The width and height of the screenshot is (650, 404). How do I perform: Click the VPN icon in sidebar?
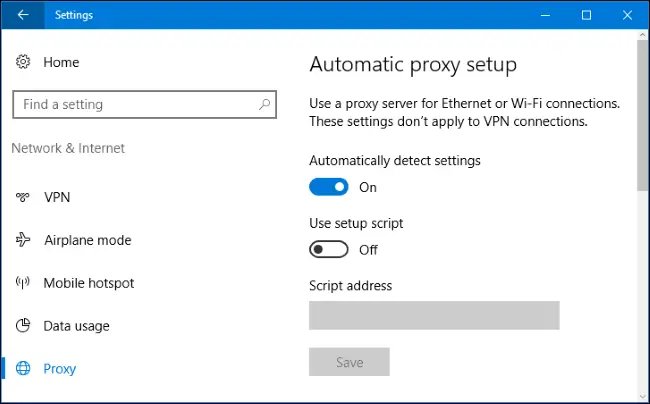point(23,197)
